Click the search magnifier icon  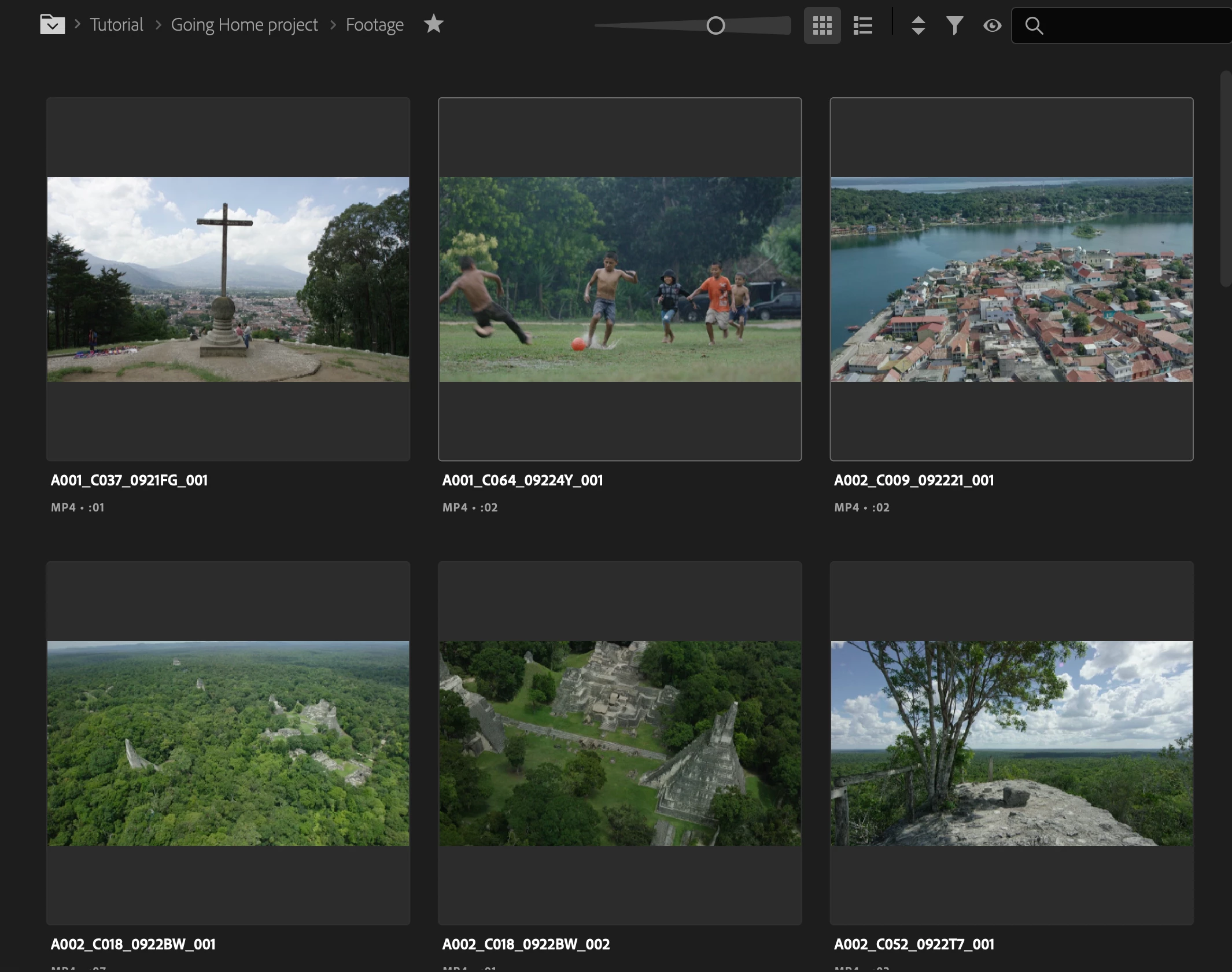1034,25
